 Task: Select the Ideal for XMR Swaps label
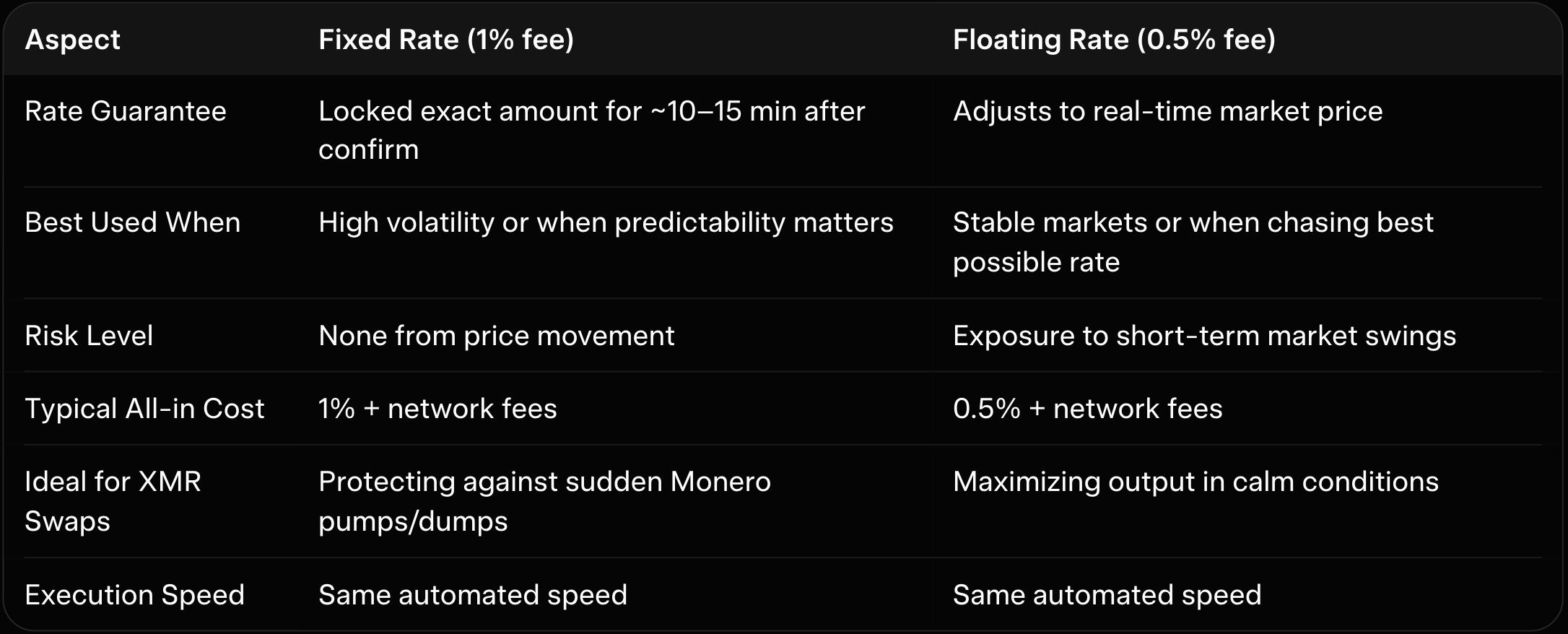(113, 500)
